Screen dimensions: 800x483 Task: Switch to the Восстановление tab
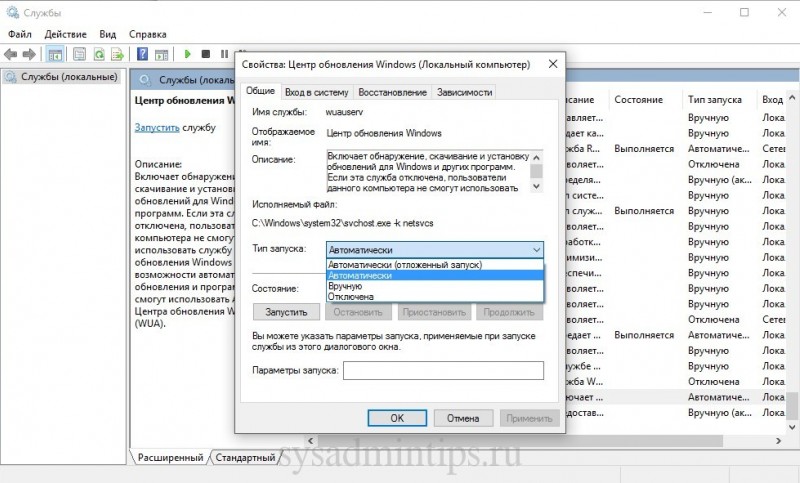392,92
